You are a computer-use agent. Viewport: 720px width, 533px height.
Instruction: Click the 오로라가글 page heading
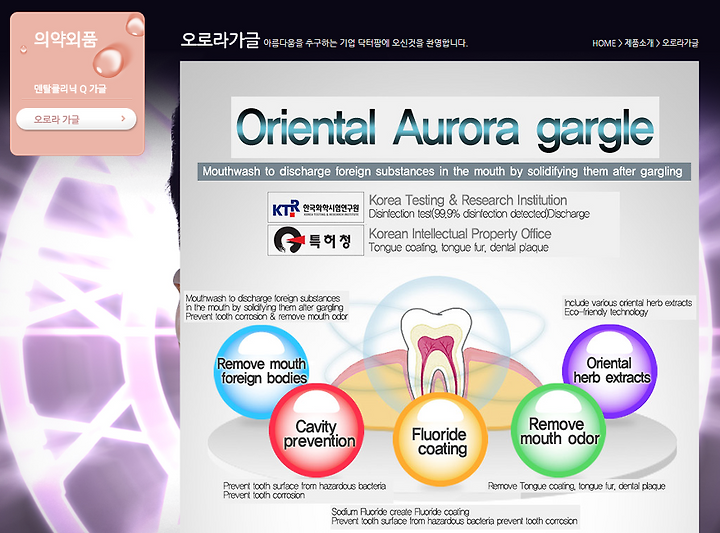click(220, 39)
